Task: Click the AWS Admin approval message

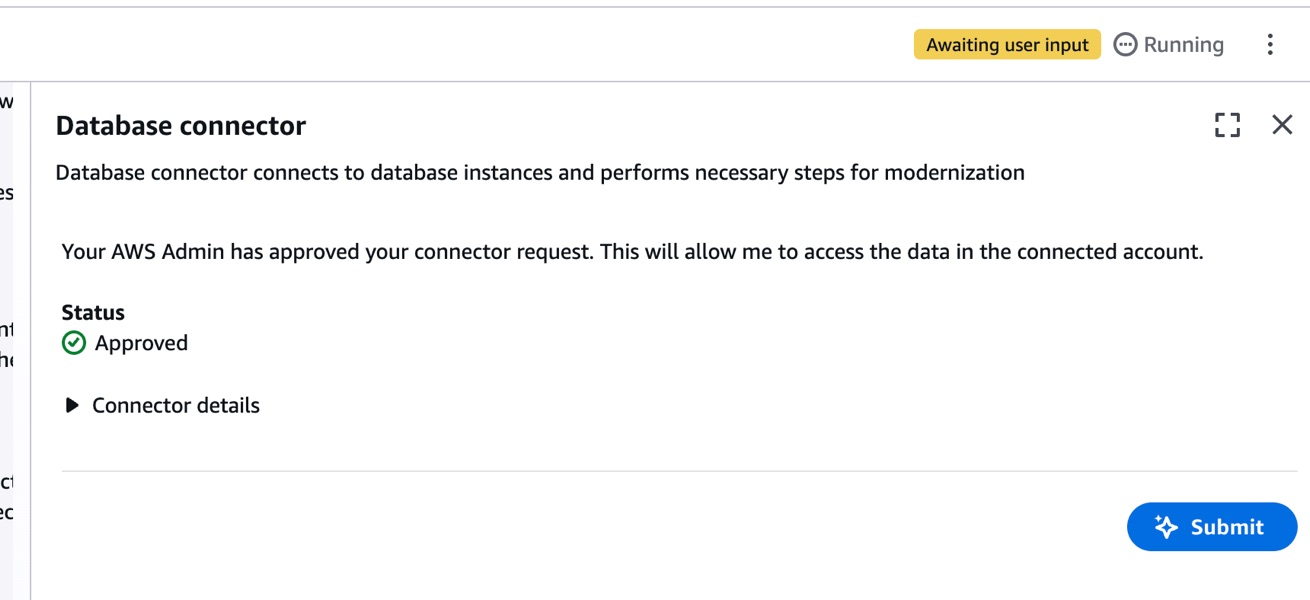Action: 632,252
